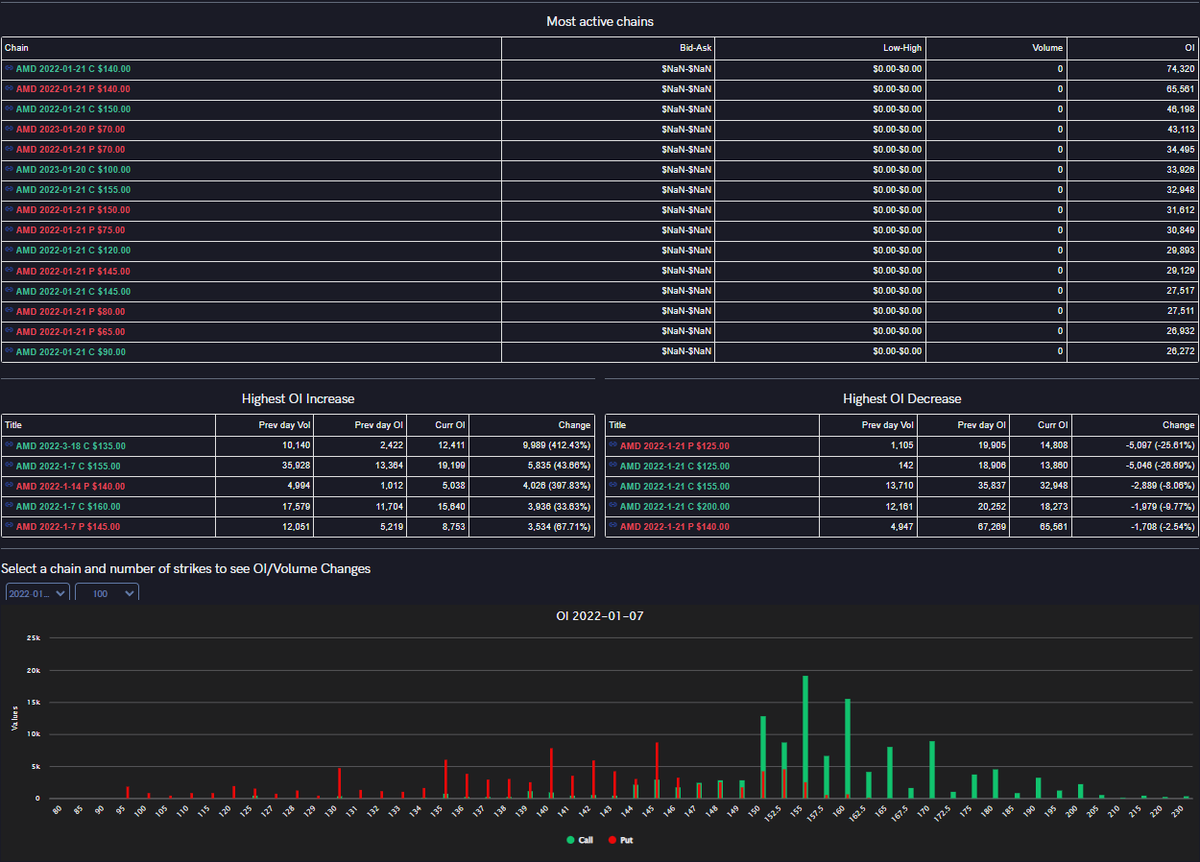Click link icon beside AMD 2022-1-7 C $160.00
The width and height of the screenshot is (1200, 862).
(9, 506)
